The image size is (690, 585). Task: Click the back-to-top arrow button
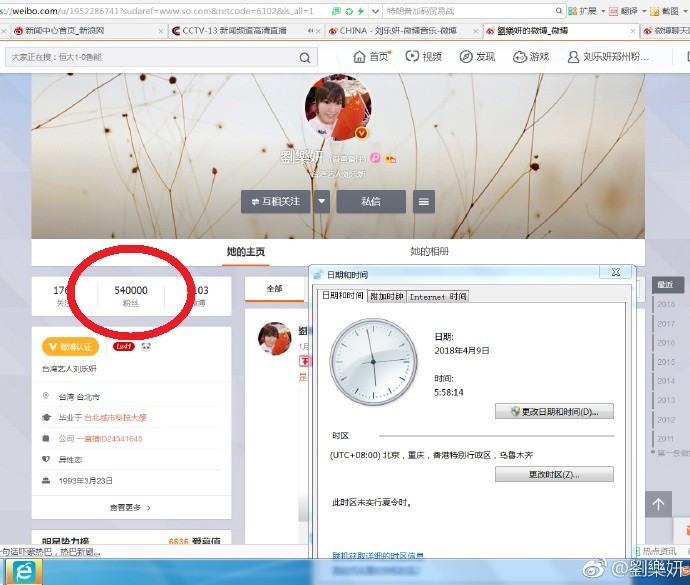[x=659, y=505]
